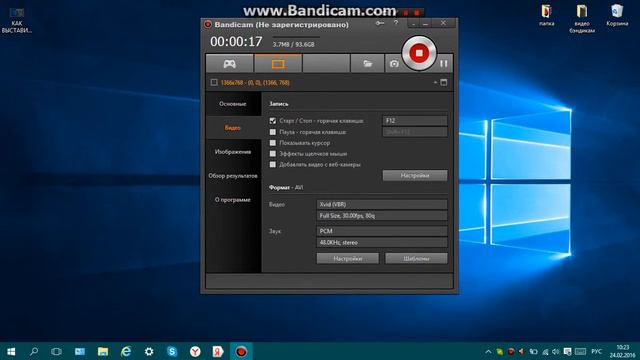Image resolution: width=640 pixels, height=360 pixels.
Task: Open Skype from taskbar
Action: [172, 351]
